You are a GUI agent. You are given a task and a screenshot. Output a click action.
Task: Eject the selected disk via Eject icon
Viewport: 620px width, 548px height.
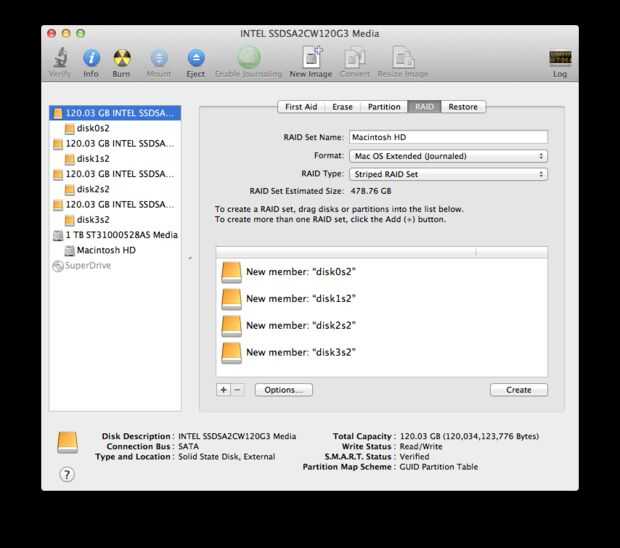[x=196, y=58]
